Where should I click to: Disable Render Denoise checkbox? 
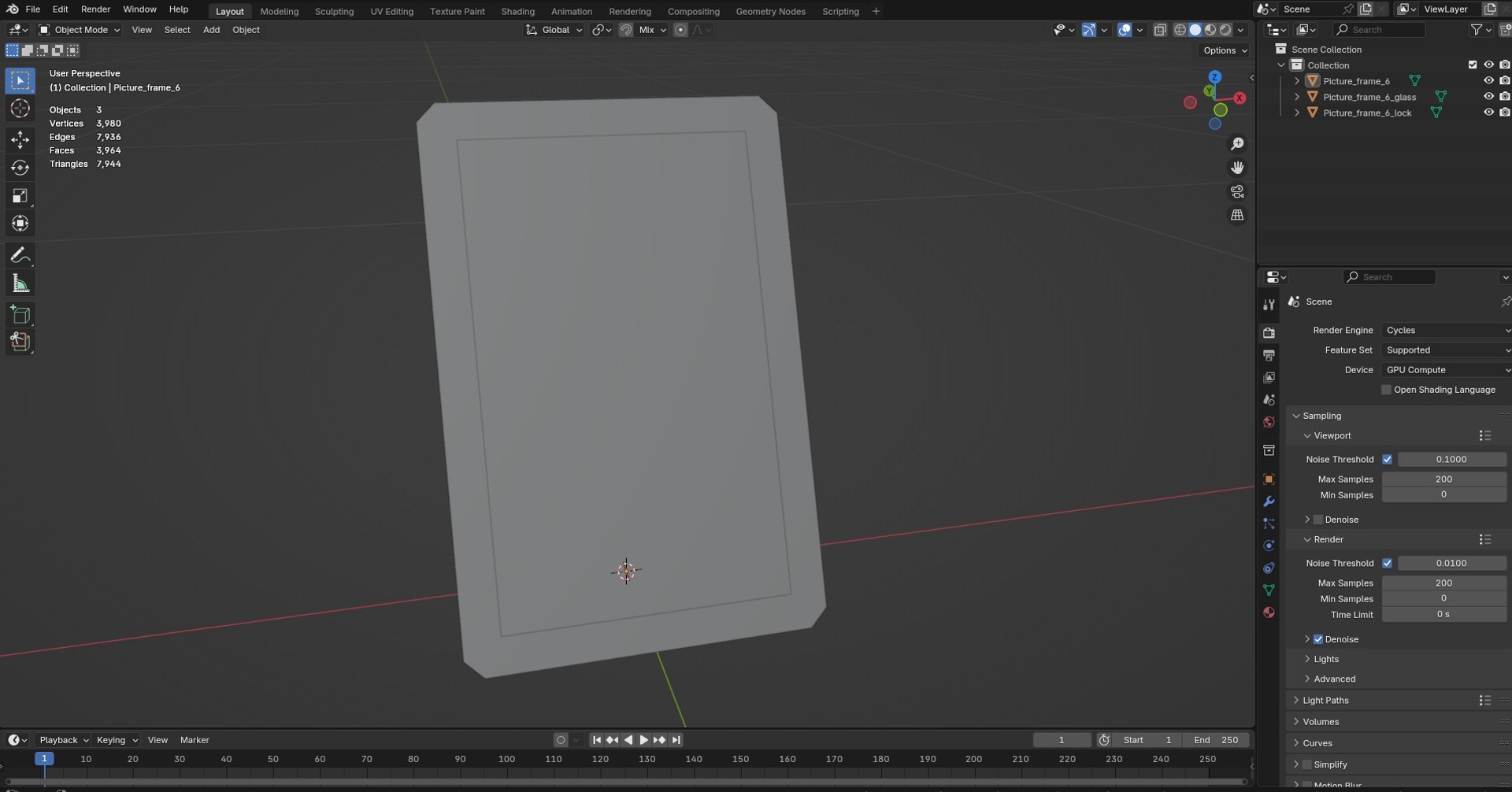[x=1318, y=639]
